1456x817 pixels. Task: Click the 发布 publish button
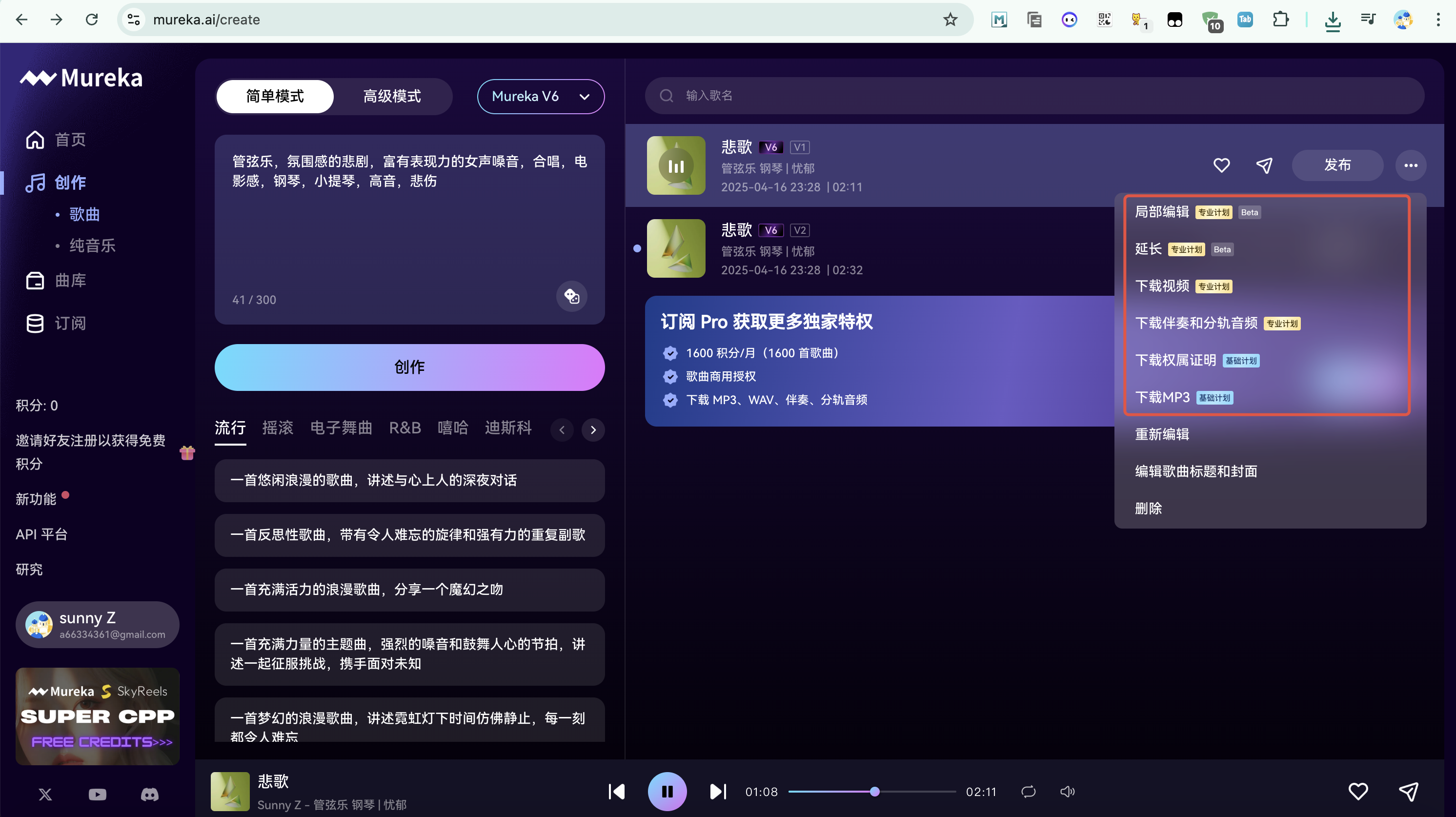1337,165
